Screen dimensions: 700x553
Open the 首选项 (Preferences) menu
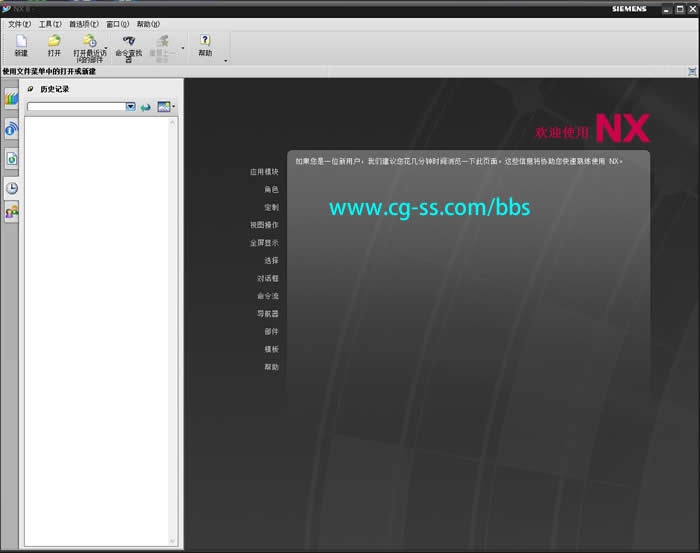pos(84,23)
